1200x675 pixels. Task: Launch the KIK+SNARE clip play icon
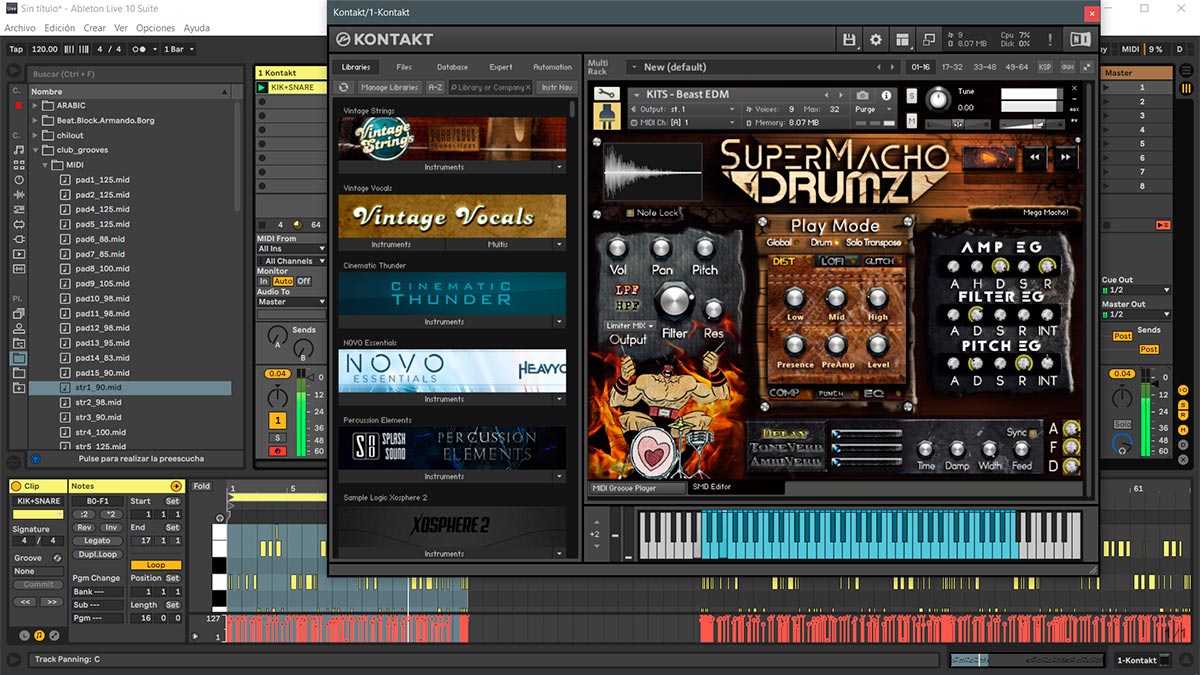tap(263, 88)
